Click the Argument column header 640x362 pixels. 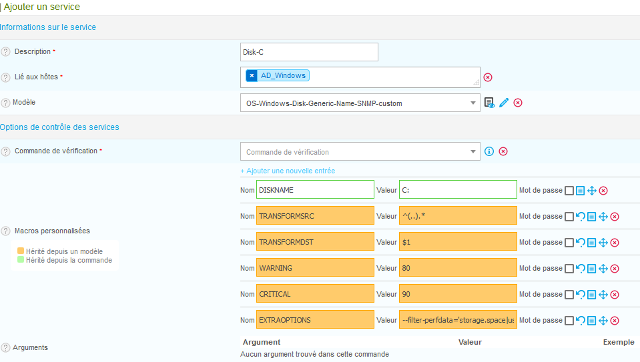pos(262,342)
